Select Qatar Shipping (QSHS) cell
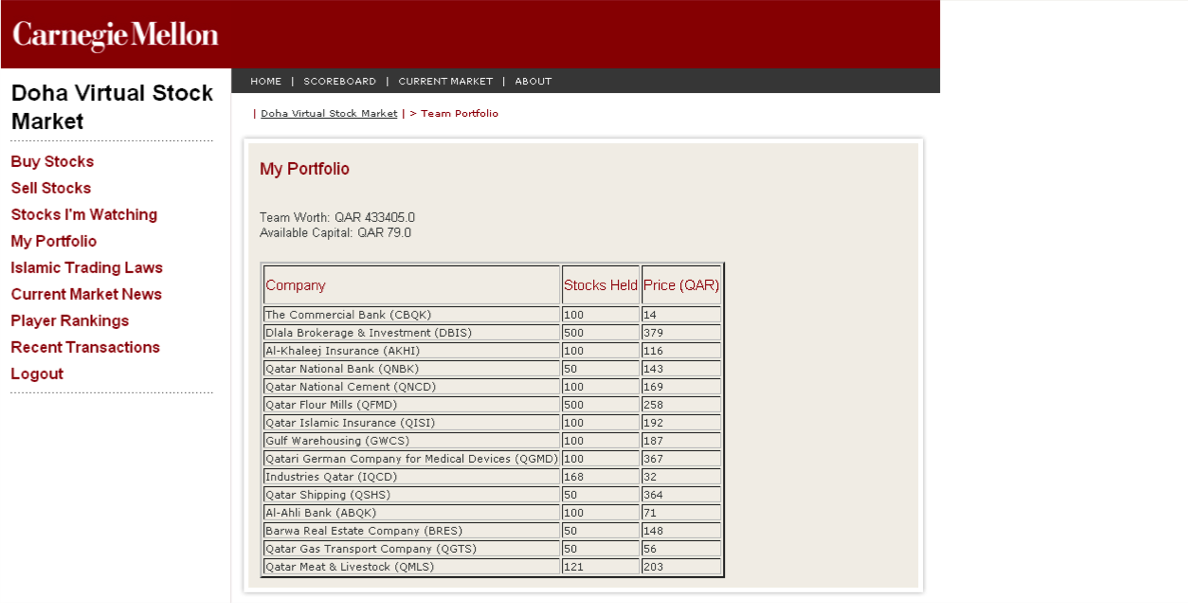This screenshot has width=1188, height=603. [411, 495]
